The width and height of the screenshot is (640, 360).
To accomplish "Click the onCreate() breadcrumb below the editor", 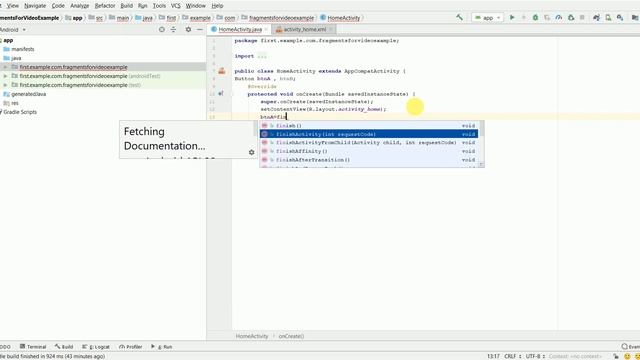I will click(291, 336).
